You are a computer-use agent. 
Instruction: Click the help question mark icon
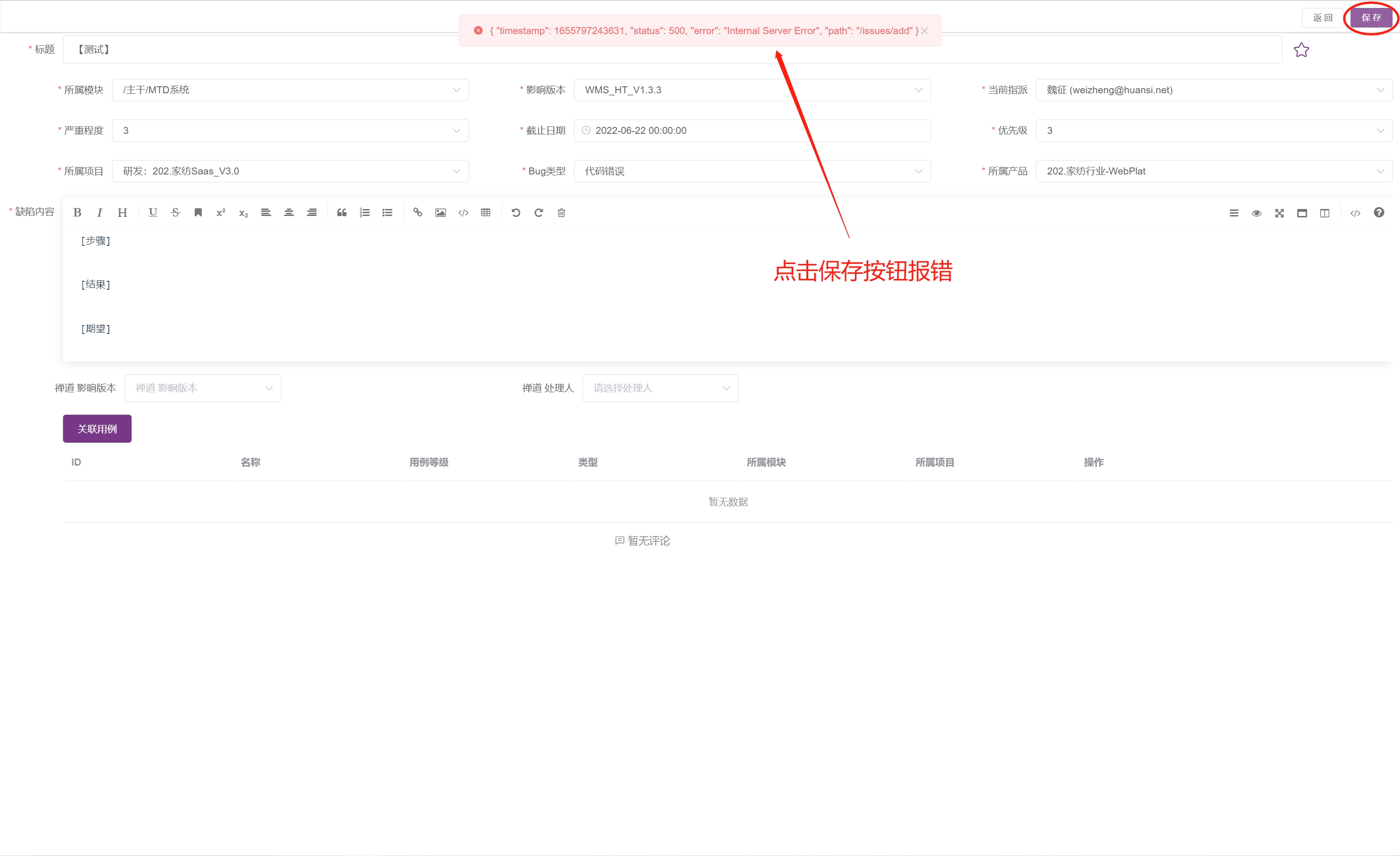[x=1379, y=212]
